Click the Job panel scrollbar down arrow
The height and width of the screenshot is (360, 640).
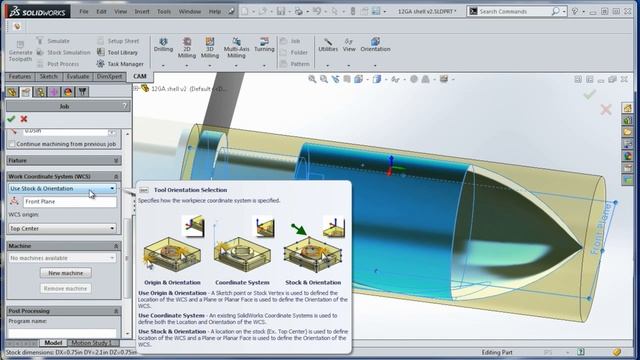127,334
